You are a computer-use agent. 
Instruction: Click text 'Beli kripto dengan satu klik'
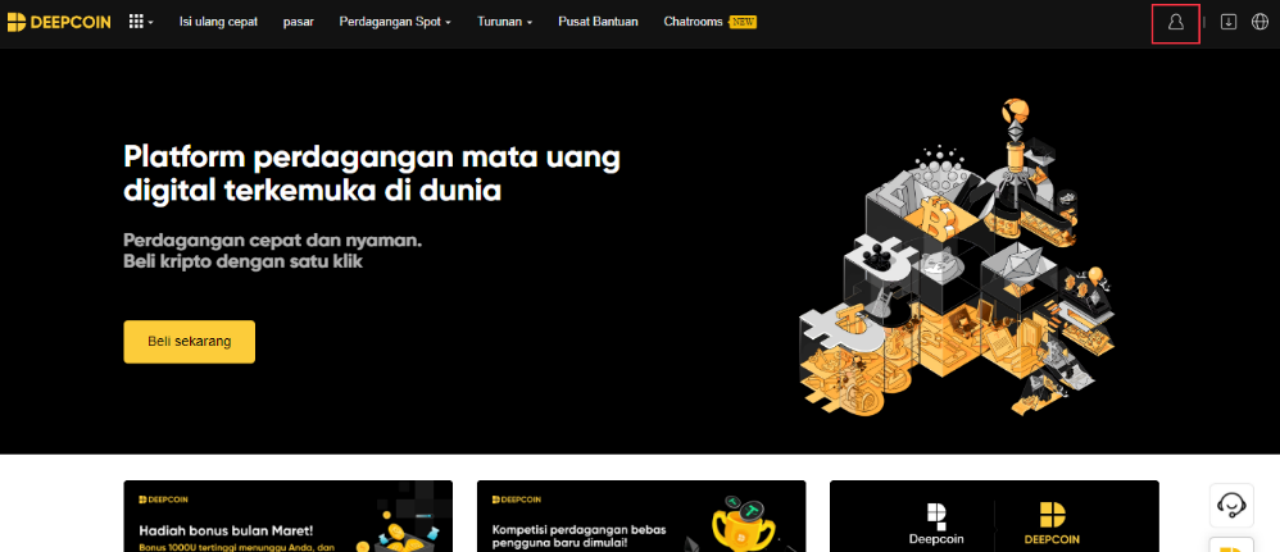click(243, 262)
